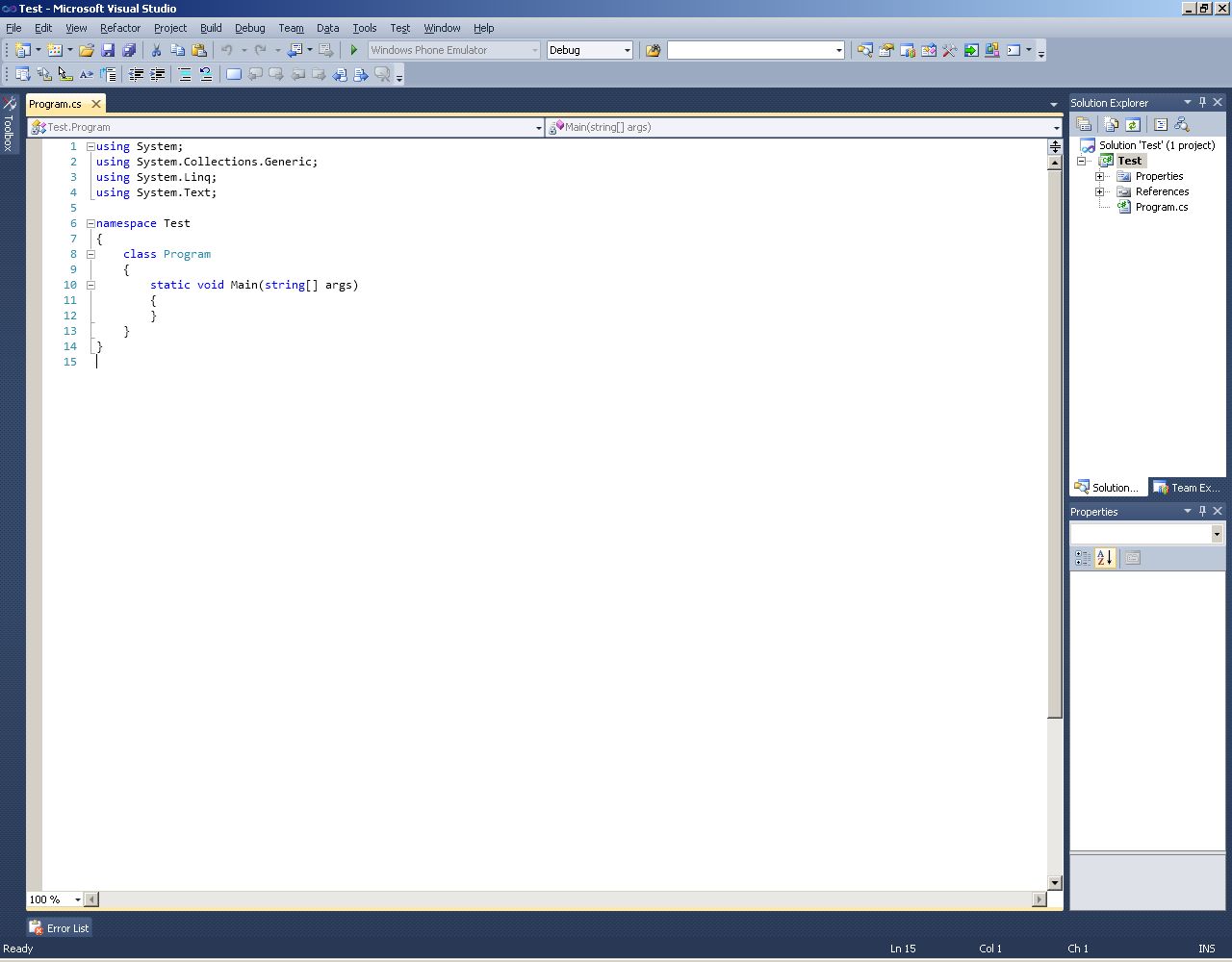Click the Display Parameter Info icon
Viewport: 1232px width, 962px height.
pyautogui.click(x=44, y=74)
